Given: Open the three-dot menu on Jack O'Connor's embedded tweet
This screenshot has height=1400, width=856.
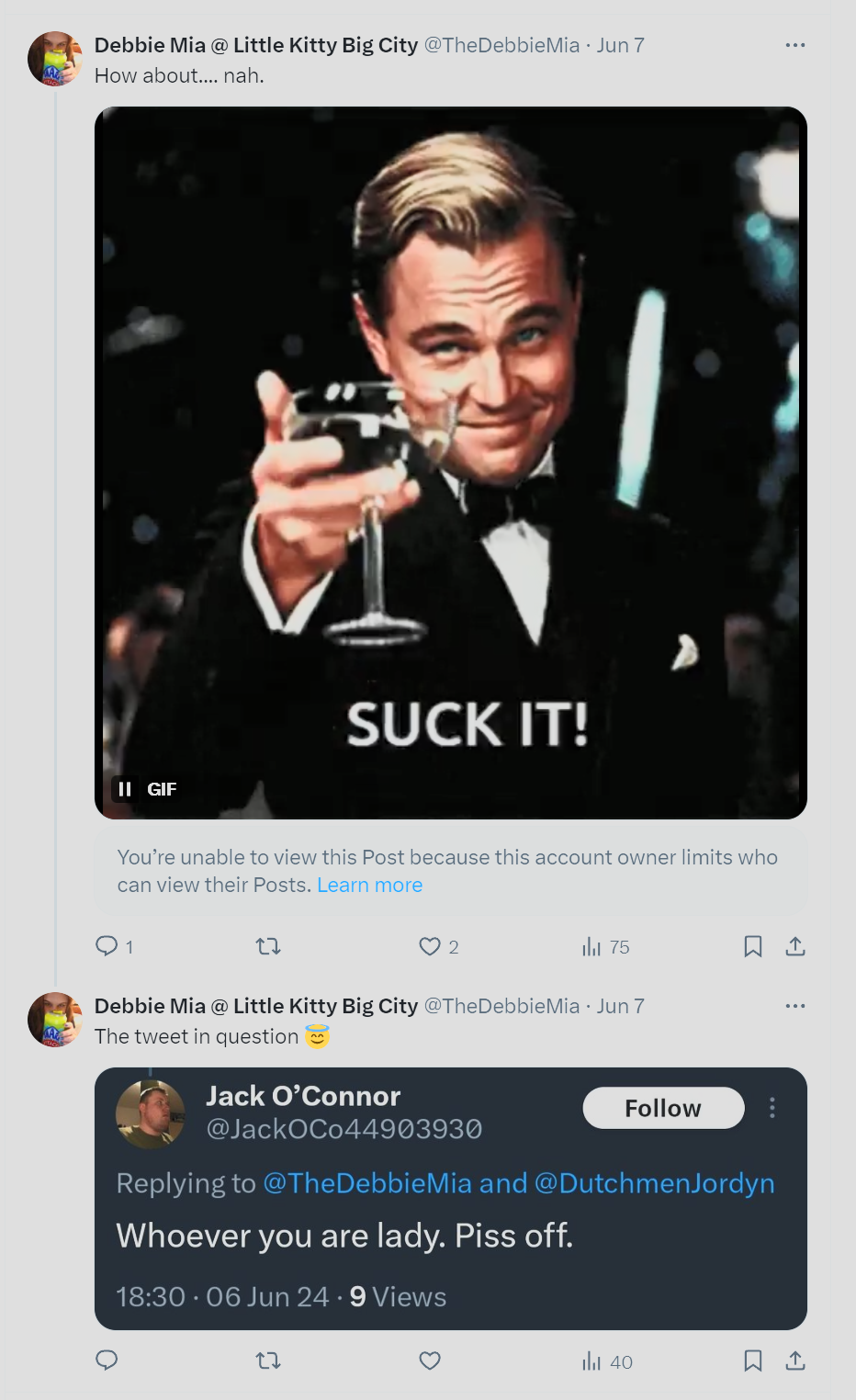Looking at the screenshot, I should click(x=772, y=1109).
